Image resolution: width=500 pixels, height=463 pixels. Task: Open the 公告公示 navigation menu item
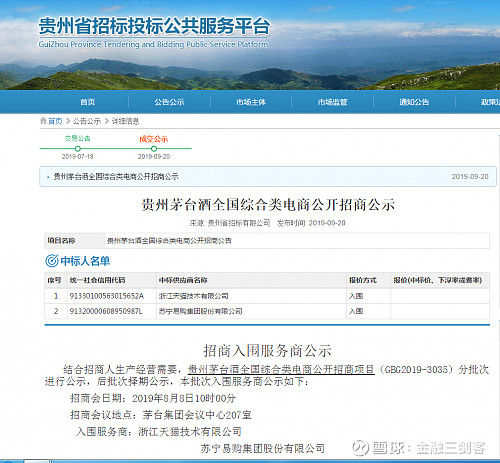tap(169, 102)
